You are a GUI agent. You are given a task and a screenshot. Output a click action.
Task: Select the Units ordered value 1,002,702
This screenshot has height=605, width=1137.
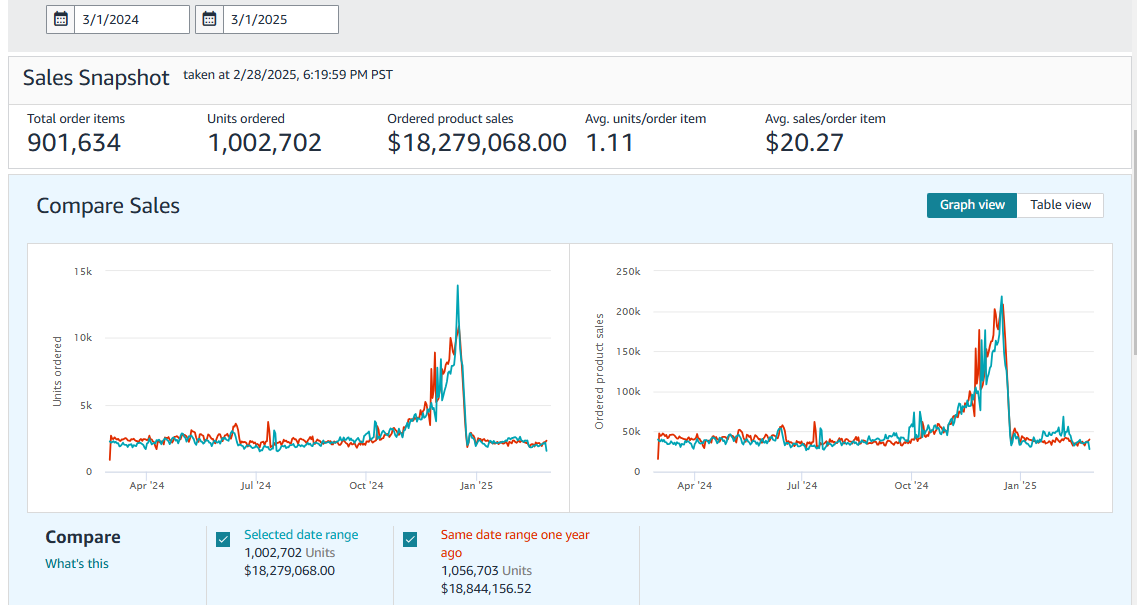point(265,143)
